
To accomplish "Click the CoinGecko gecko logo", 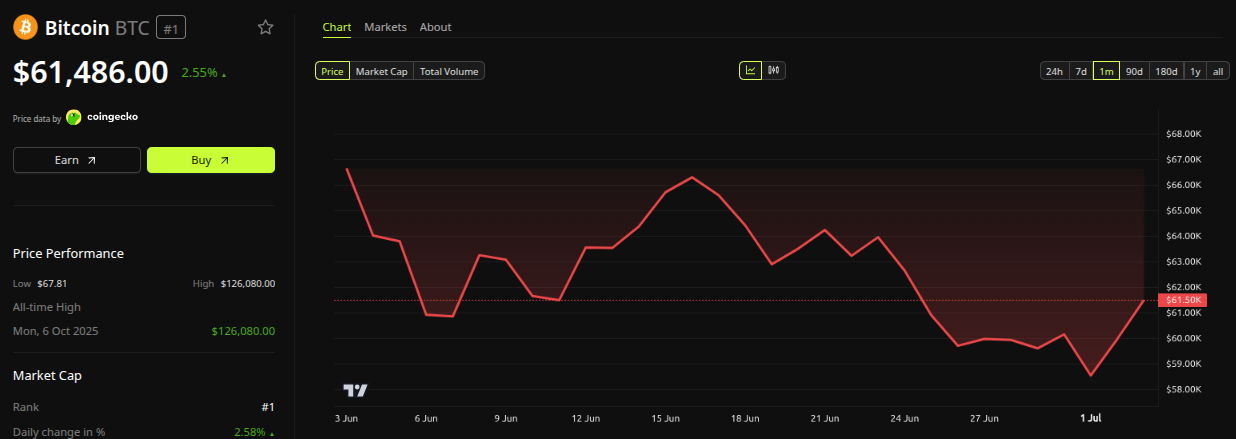I will (73, 117).
